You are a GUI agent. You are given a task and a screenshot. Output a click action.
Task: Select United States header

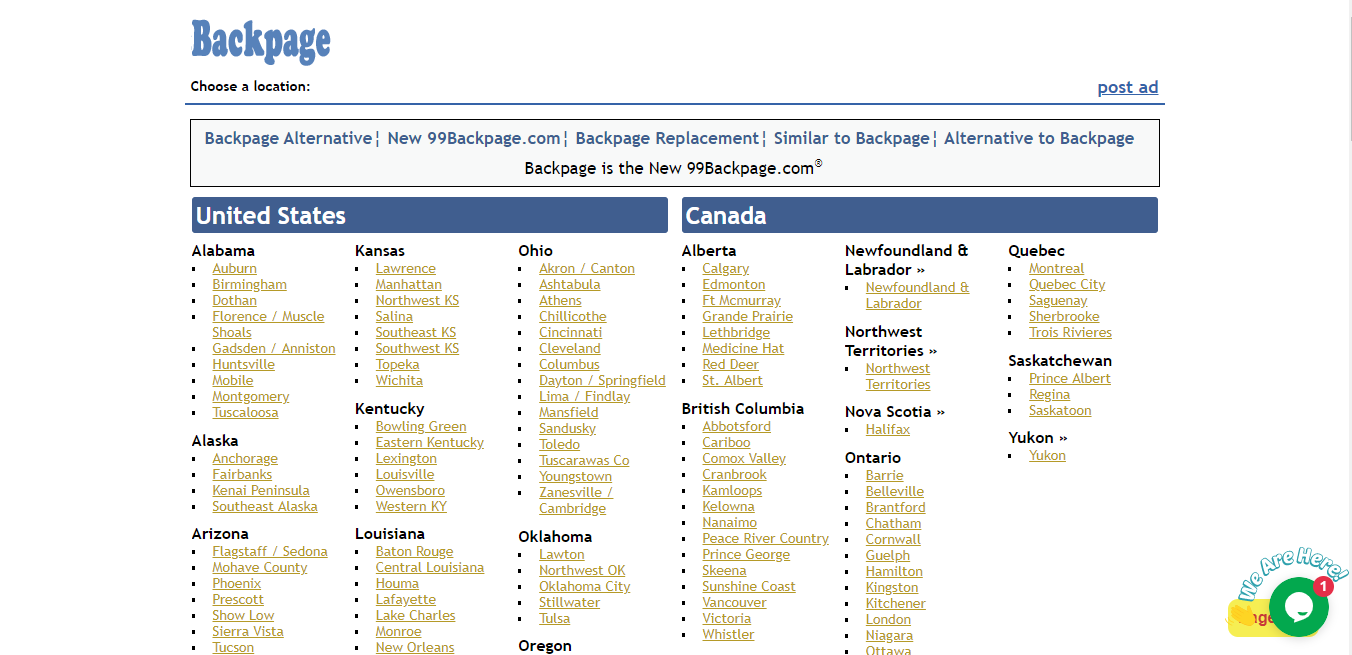click(430, 215)
